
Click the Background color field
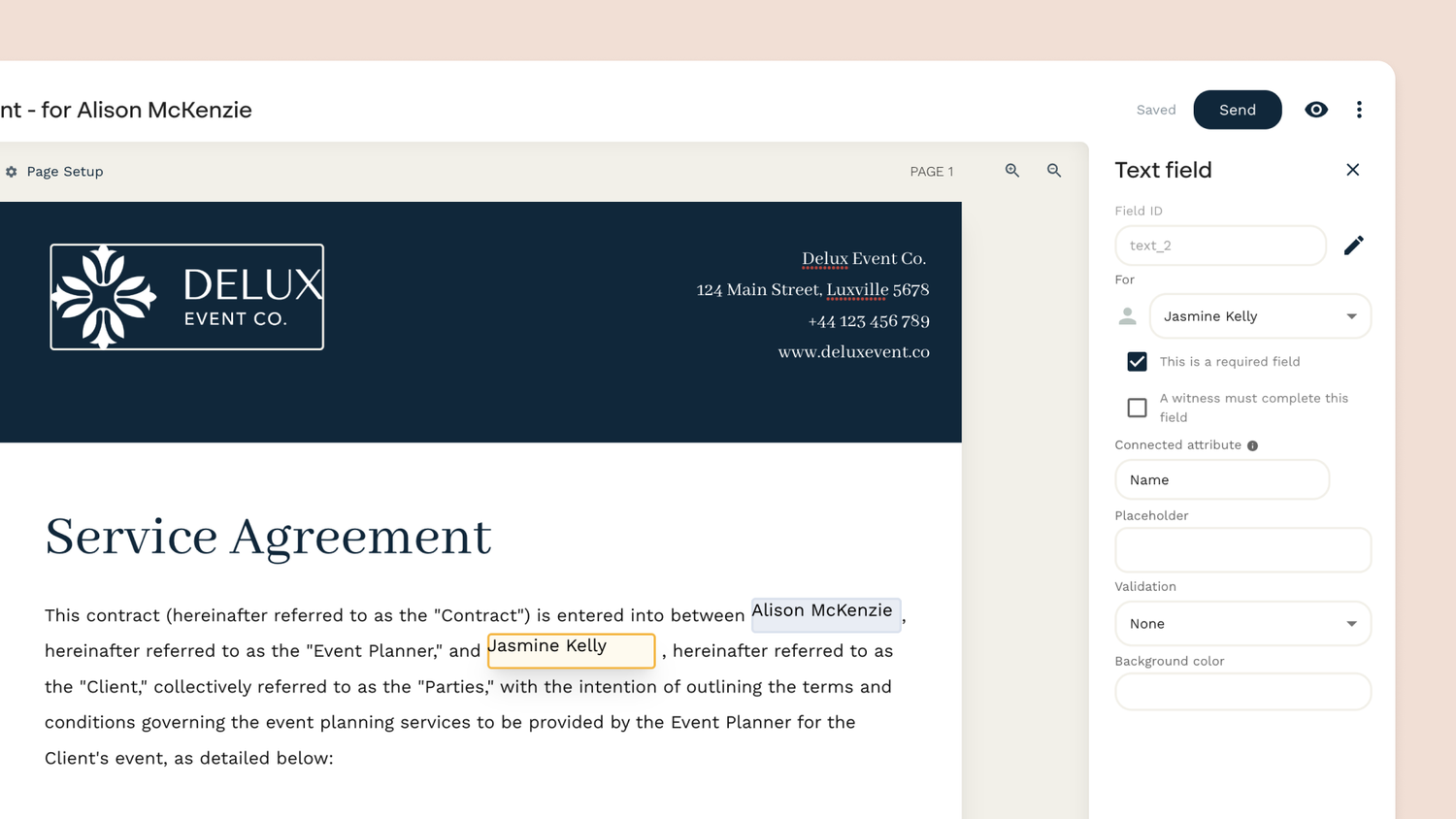tap(1242, 692)
